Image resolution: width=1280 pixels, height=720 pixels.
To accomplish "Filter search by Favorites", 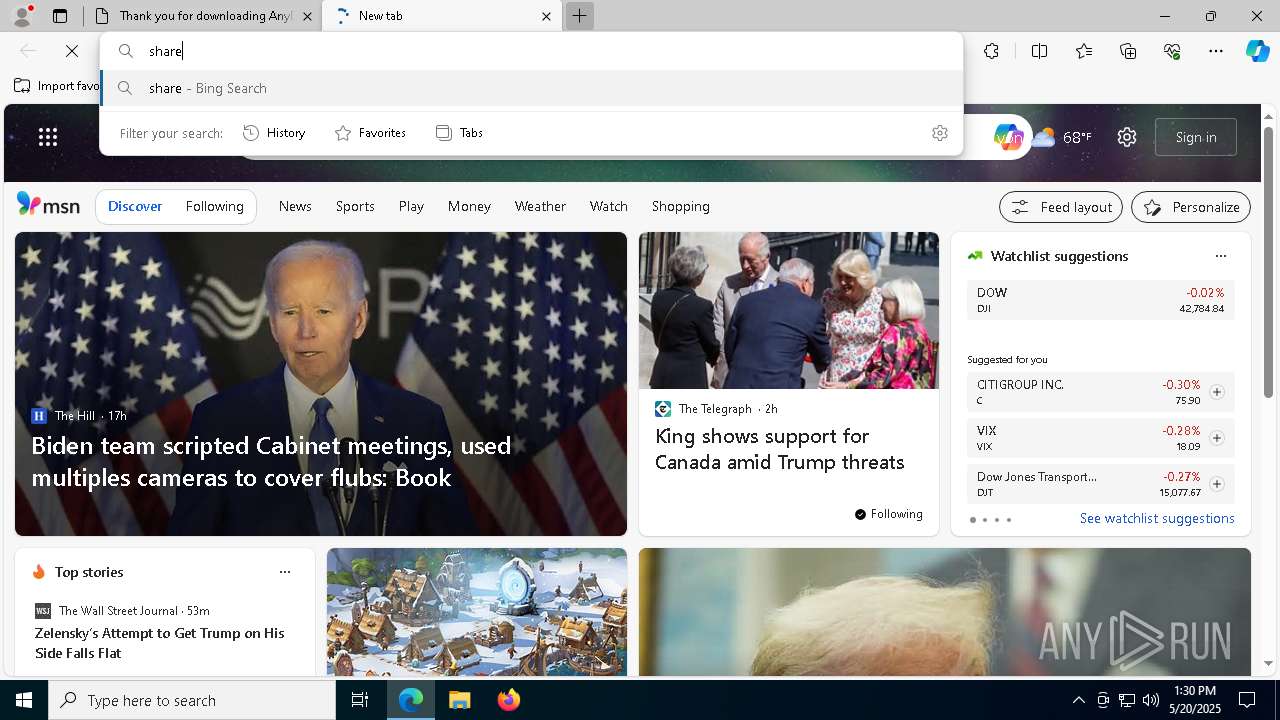I will [x=370, y=133].
